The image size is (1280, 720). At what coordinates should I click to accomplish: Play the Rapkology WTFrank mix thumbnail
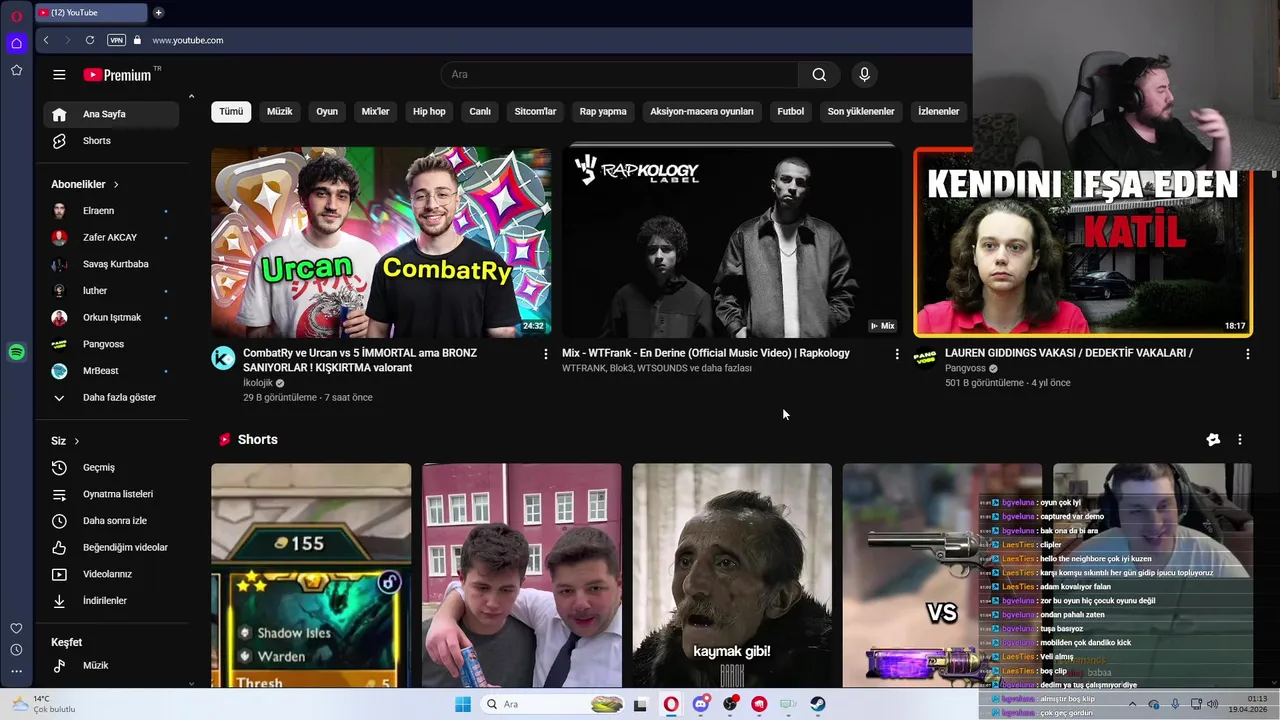(x=731, y=243)
